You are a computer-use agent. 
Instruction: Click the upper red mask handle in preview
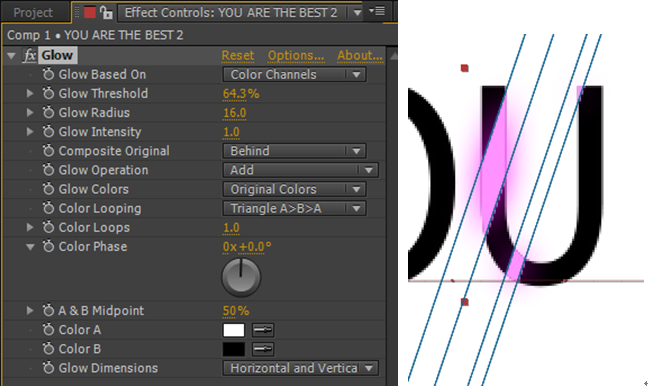point(465,68)
